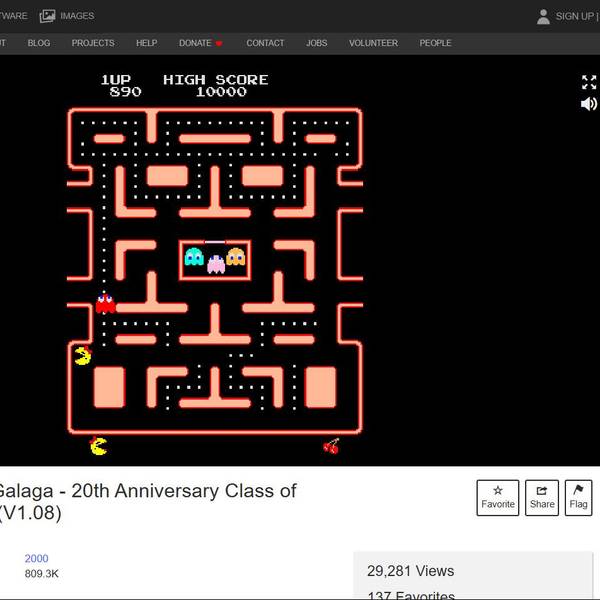Open the People menu item
Screen dimensions: 600x600
435,43
